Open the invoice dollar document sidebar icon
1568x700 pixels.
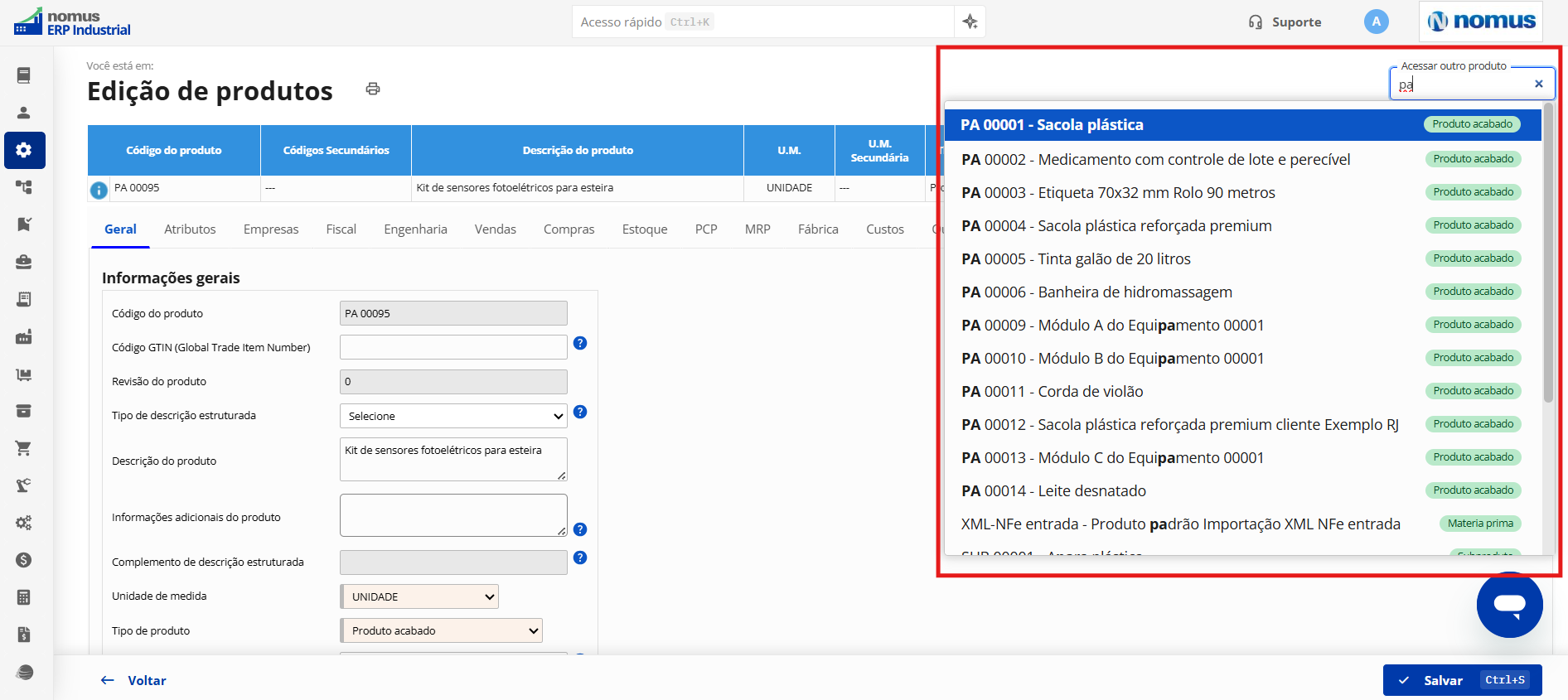pyautogui.click(x=24, y=635)
